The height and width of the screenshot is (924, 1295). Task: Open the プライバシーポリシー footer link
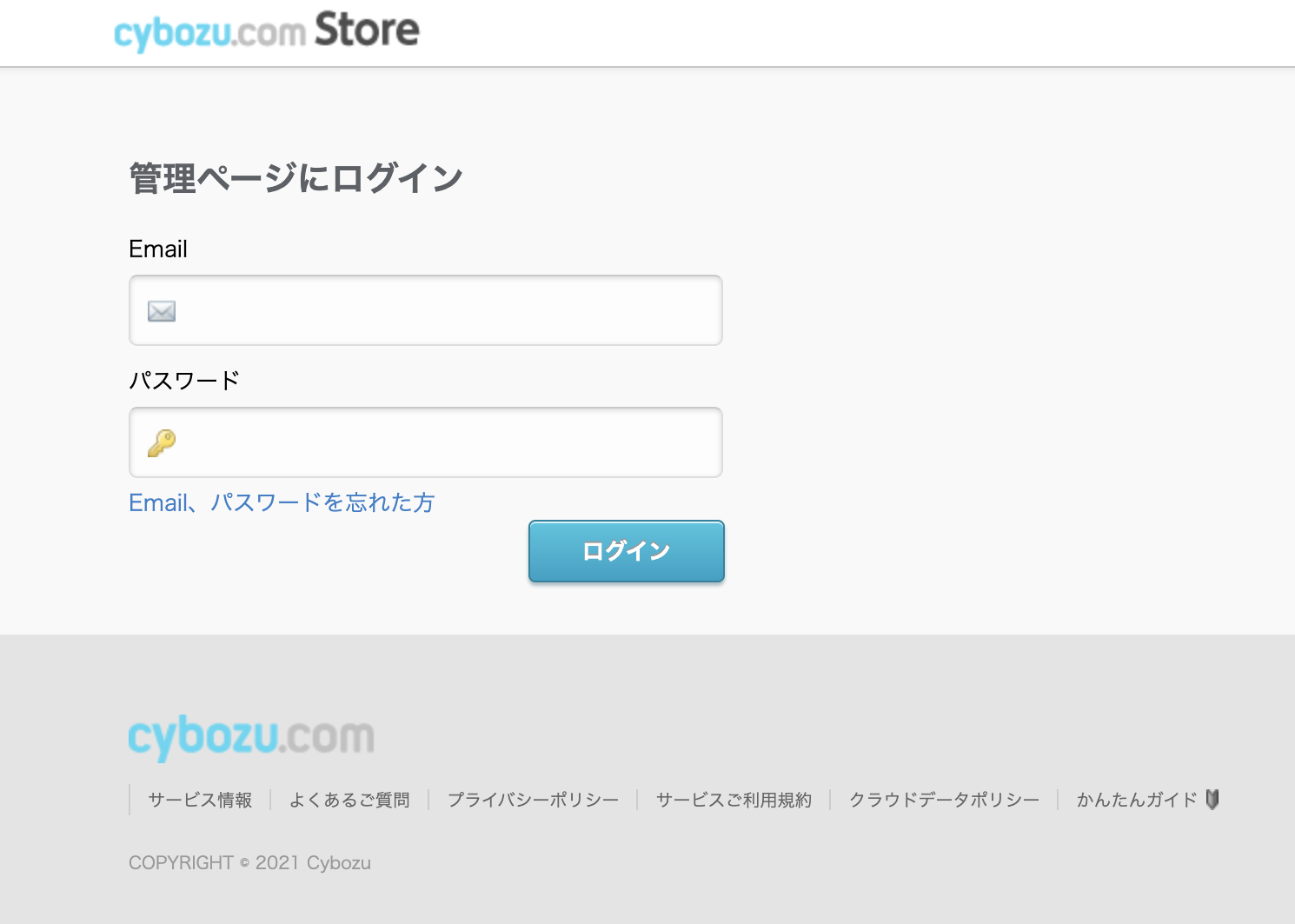click(533, 801)
